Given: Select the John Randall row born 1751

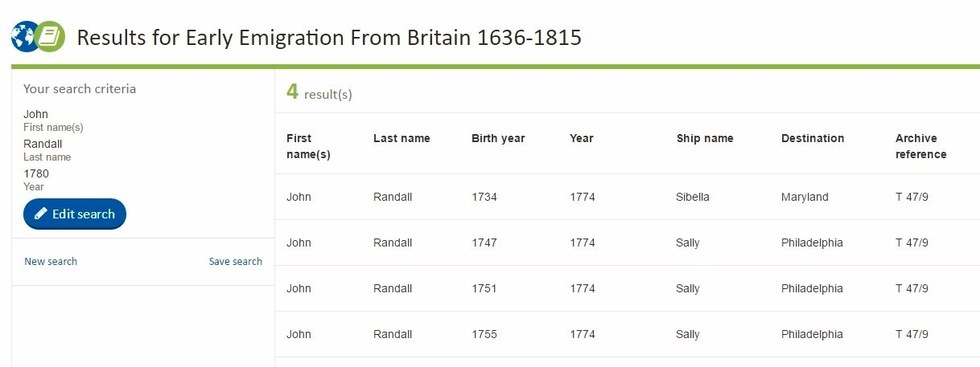Looking at the screenshot, I should coord(627,288).
